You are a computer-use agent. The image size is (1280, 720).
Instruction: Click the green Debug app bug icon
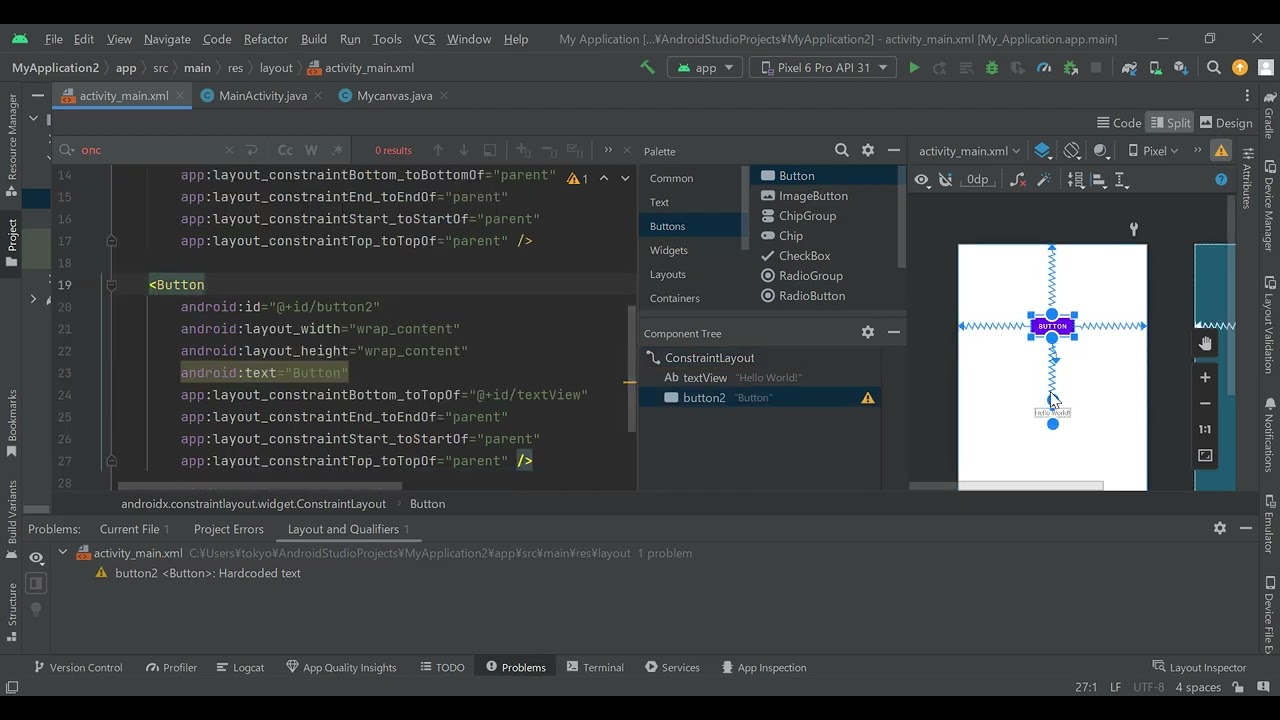[992, 68]
